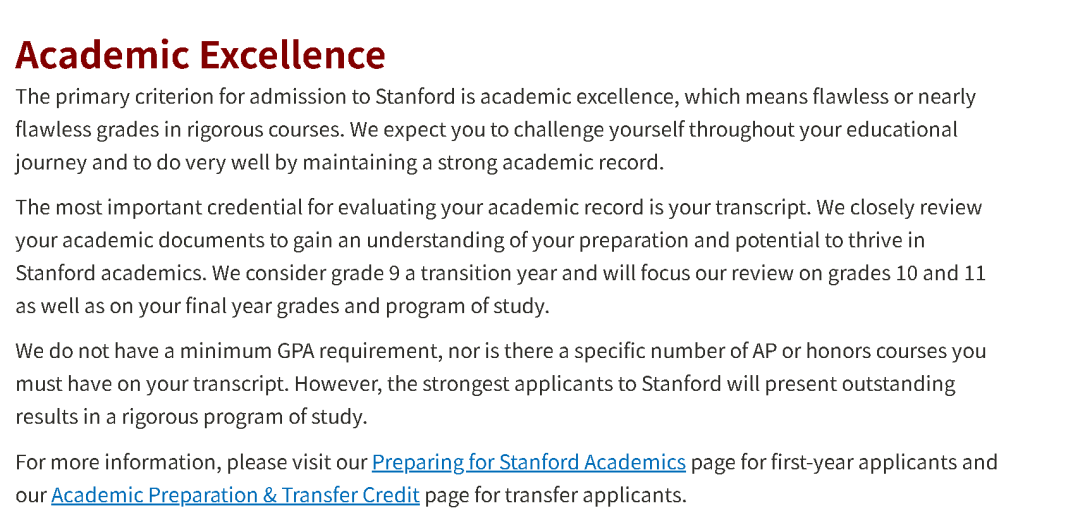Viewport: 1080px width, 525px height.
Task: Open Academic Preparation & Transfer Credit link
Action: 235,495
